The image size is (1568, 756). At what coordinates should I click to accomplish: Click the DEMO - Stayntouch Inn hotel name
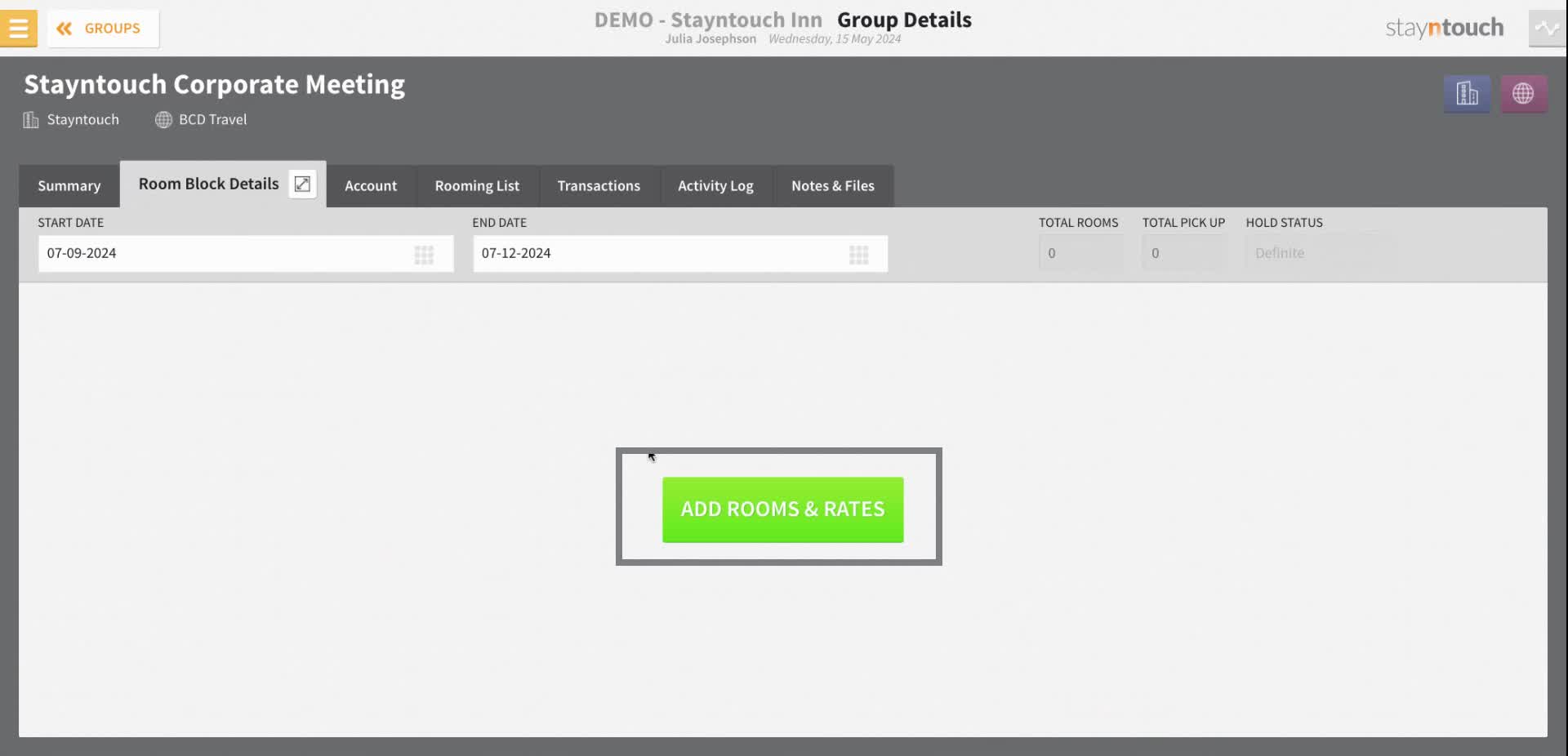pyautogui.click(x=707, y=20)
